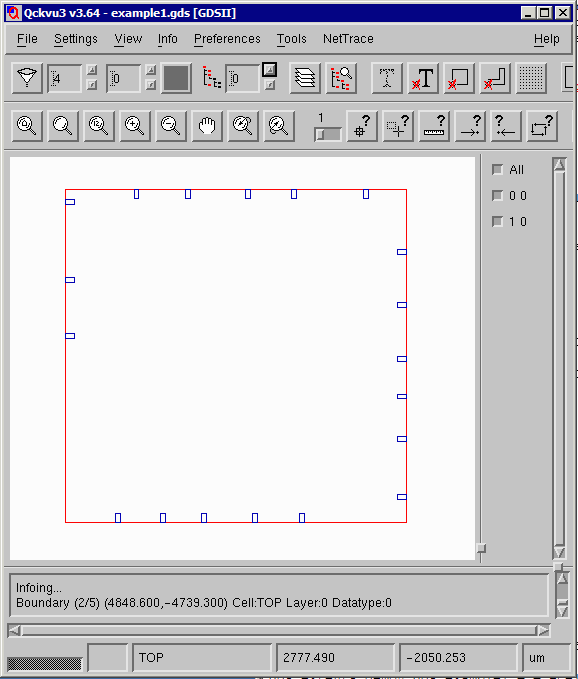The height and width of the screenshot is (679, 578).
Task: Click the hierarchy tree icon beside depth field
Action: pos(212,78)
